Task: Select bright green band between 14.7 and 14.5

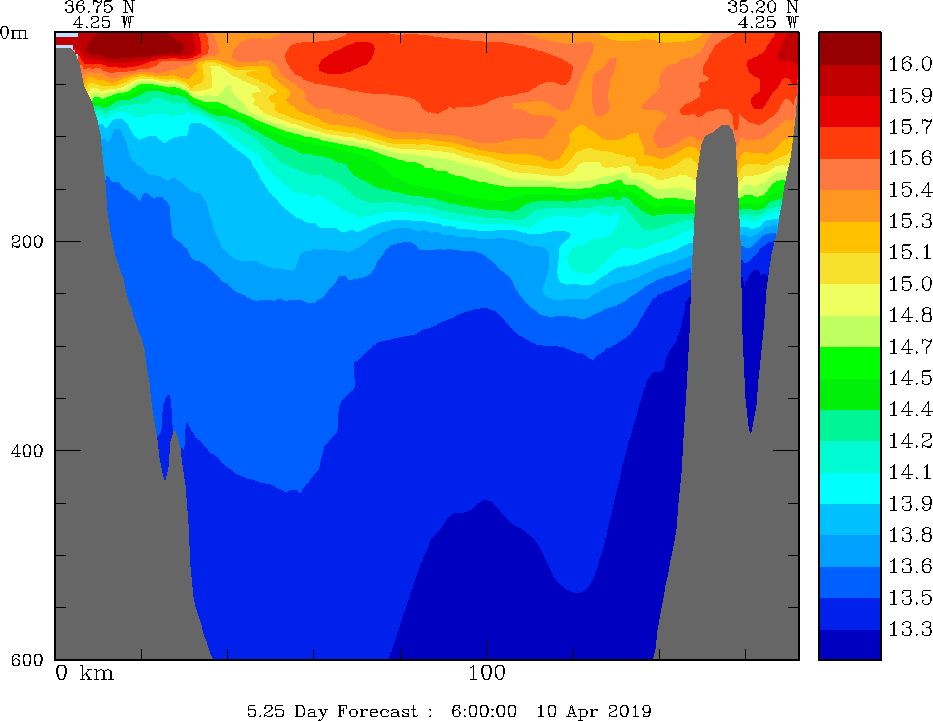Action: [x=849, y=363]
